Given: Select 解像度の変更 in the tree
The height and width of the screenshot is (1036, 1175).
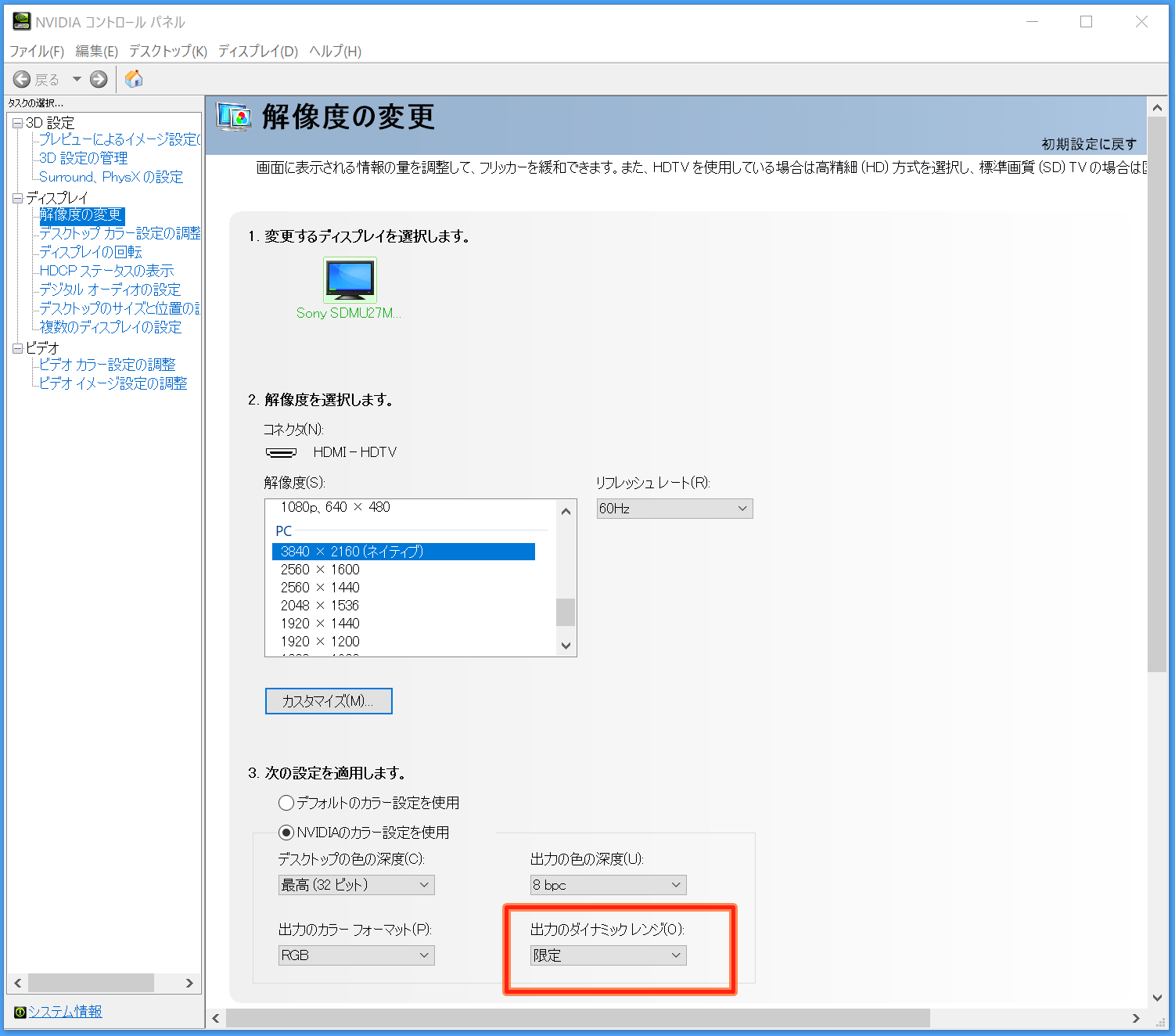Looking at the screenshot, I should coord(81,215).
